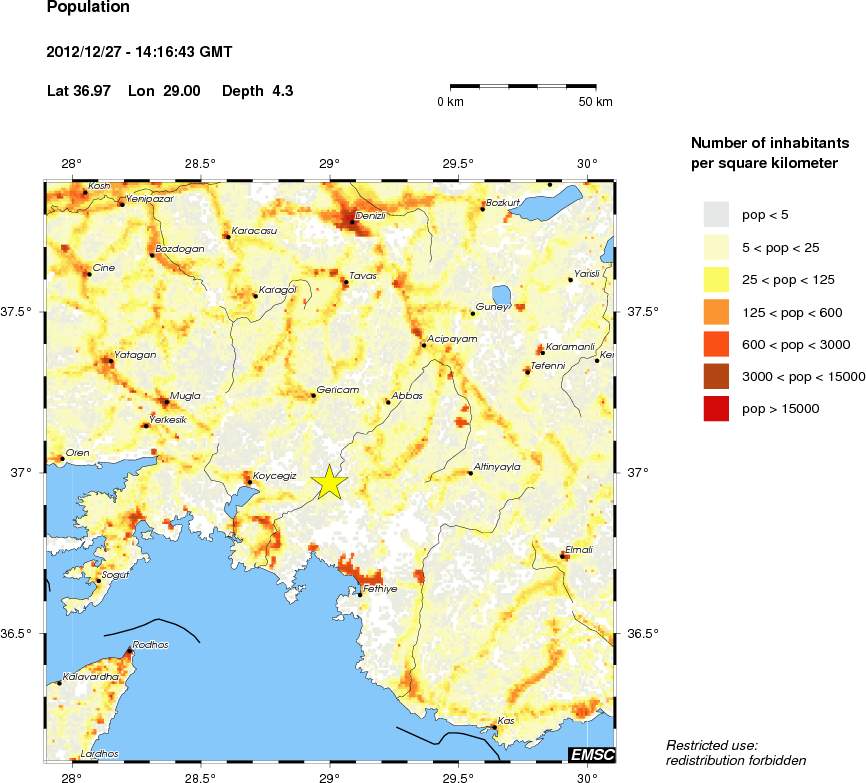Select the Fethiye city marker

click(x=360, y=594)
